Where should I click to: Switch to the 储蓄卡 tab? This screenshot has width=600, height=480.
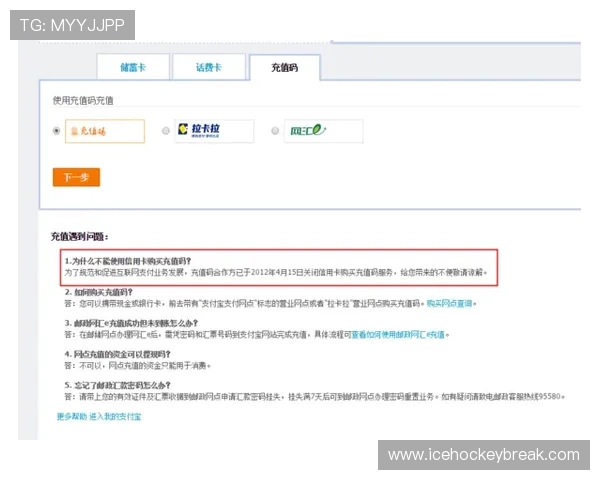pos(133,67)
